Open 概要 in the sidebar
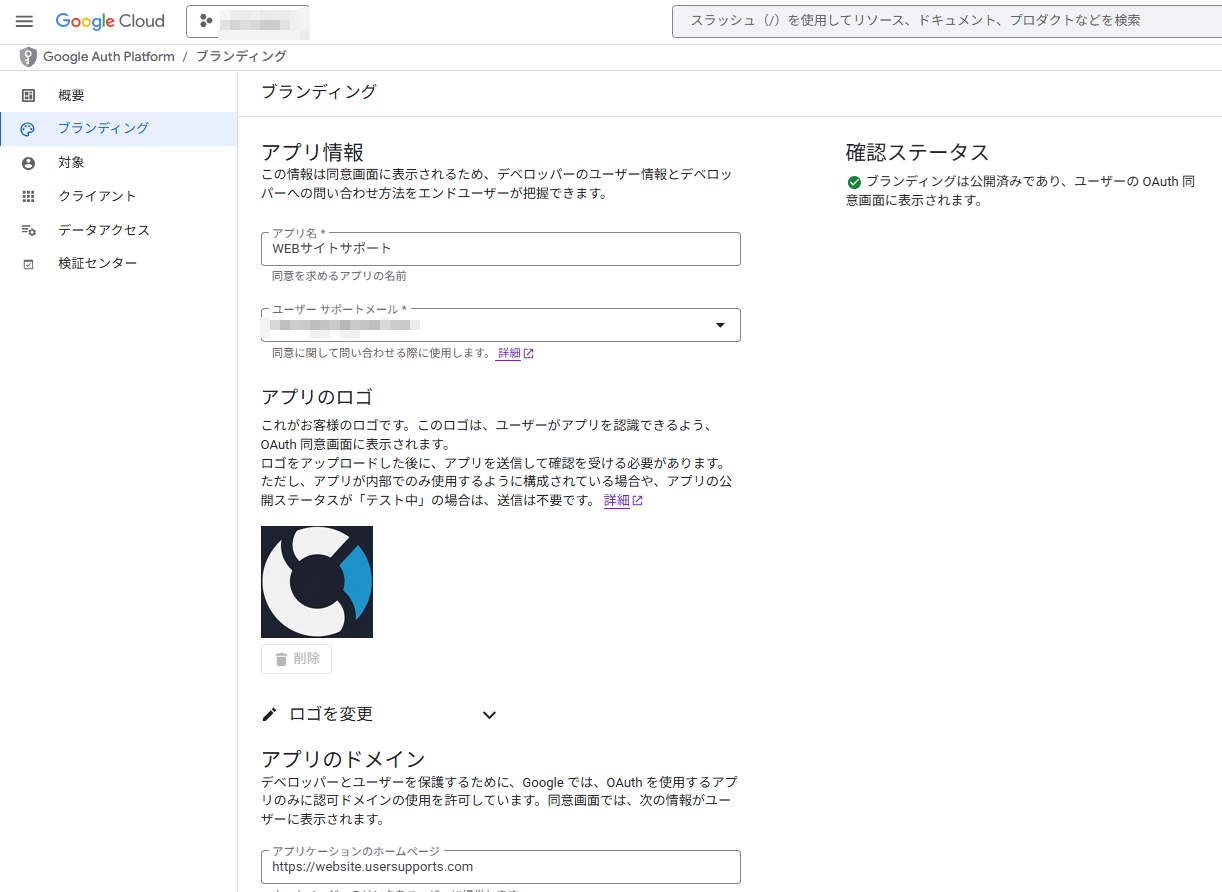Viewport: 1222px width, 892px height. click(119, 96)
